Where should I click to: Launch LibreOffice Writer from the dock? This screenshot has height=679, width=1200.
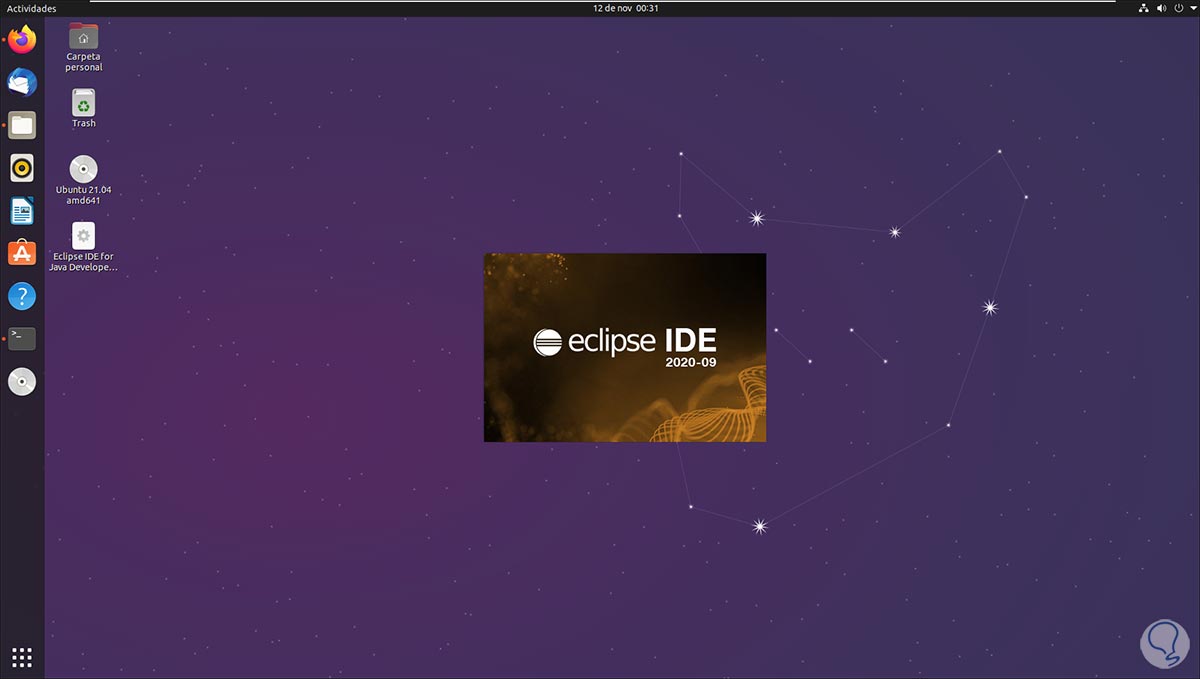click(x=22, y=211)
